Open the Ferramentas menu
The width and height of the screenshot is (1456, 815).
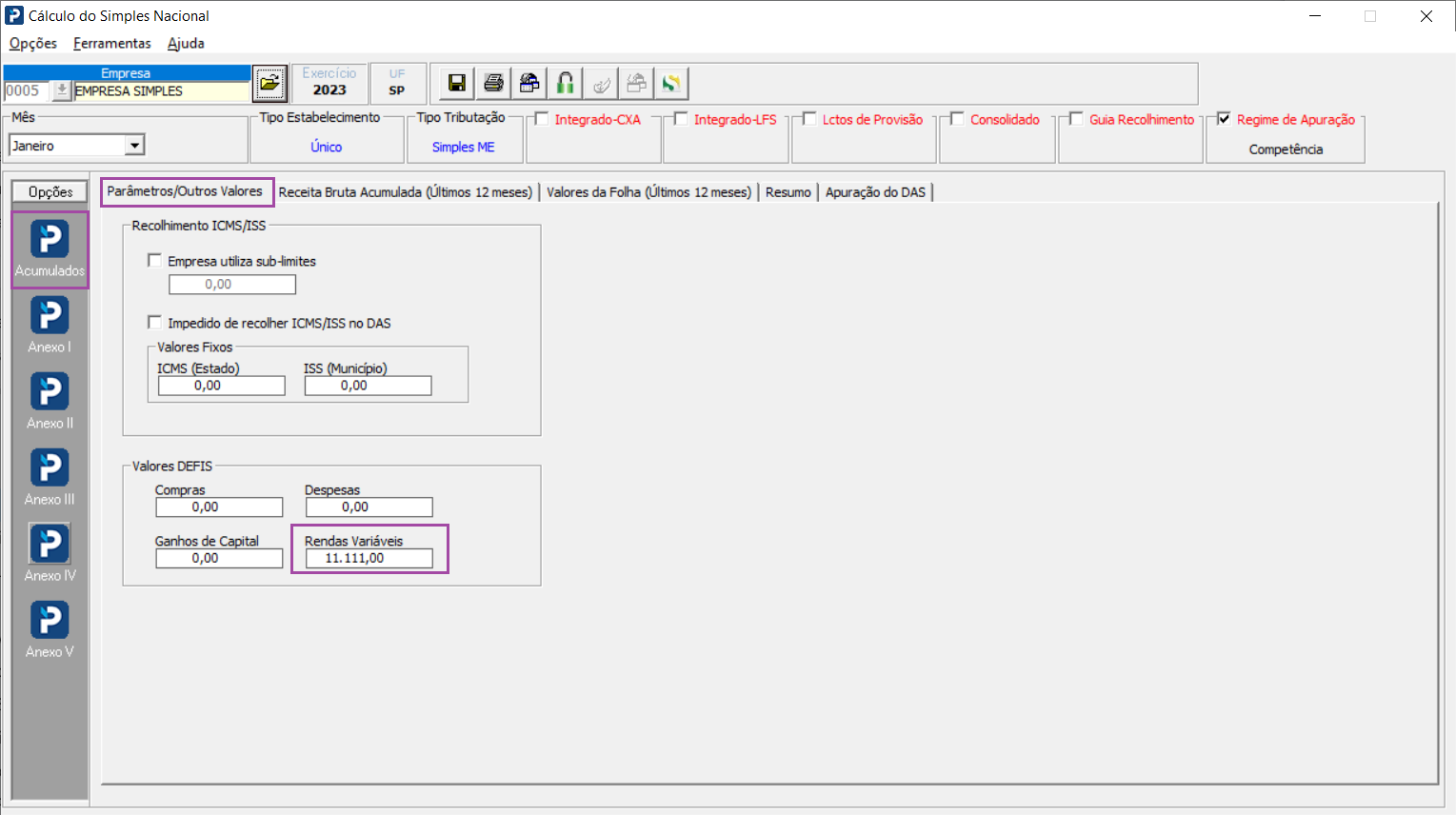coord(111,43)
